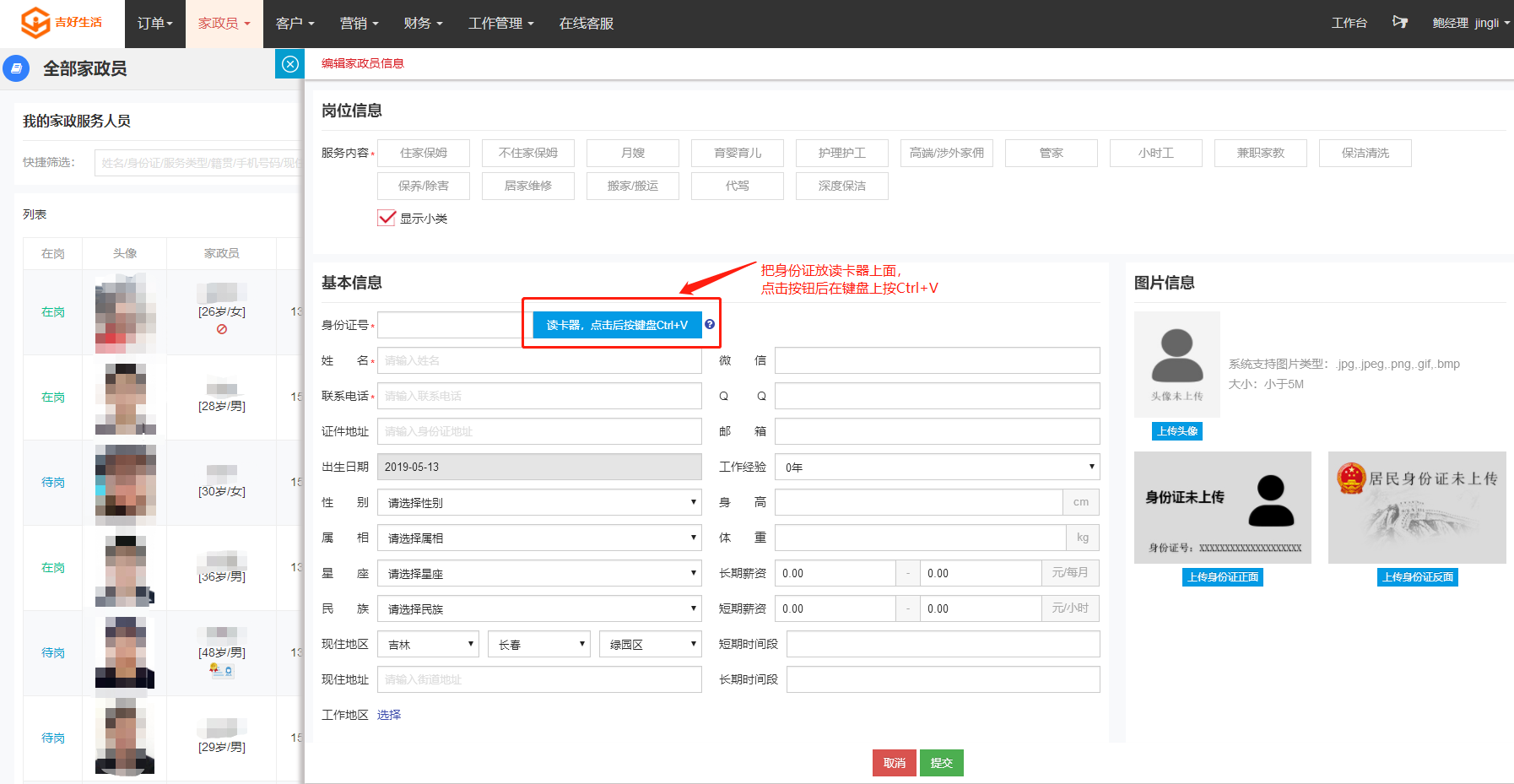Image resolution: width=1514 pixels, height=784 pixels.
Task: Select service type 小时工
Action: click(x=1156, y=153)
